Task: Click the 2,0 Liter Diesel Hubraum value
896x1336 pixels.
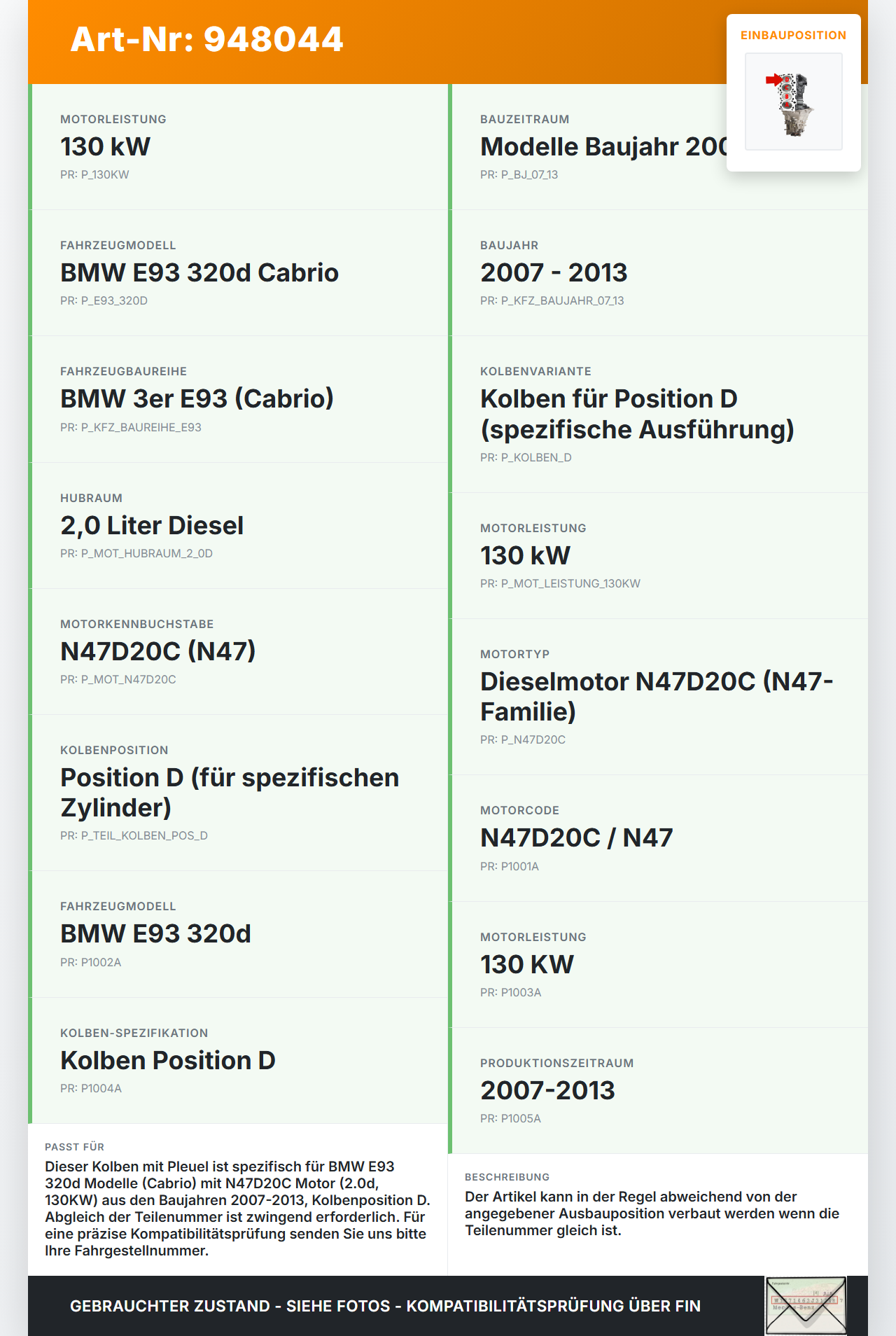Action: [152, 526]
